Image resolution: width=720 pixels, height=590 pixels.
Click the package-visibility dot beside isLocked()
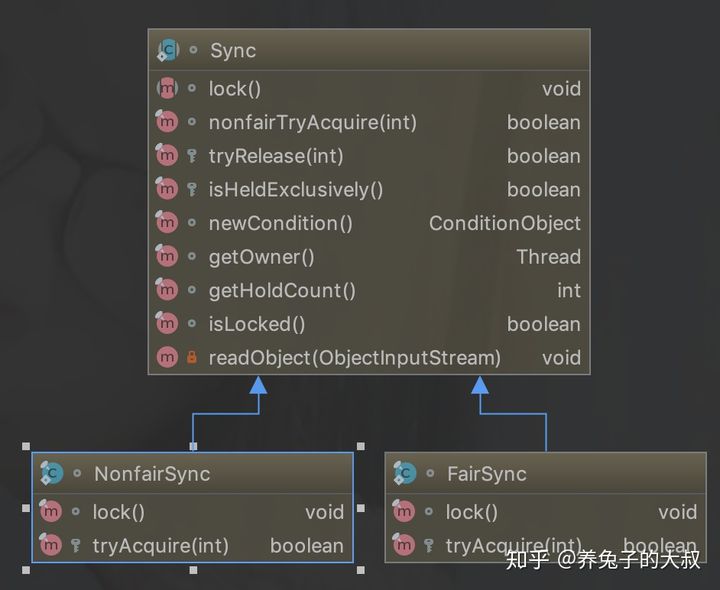192,323
